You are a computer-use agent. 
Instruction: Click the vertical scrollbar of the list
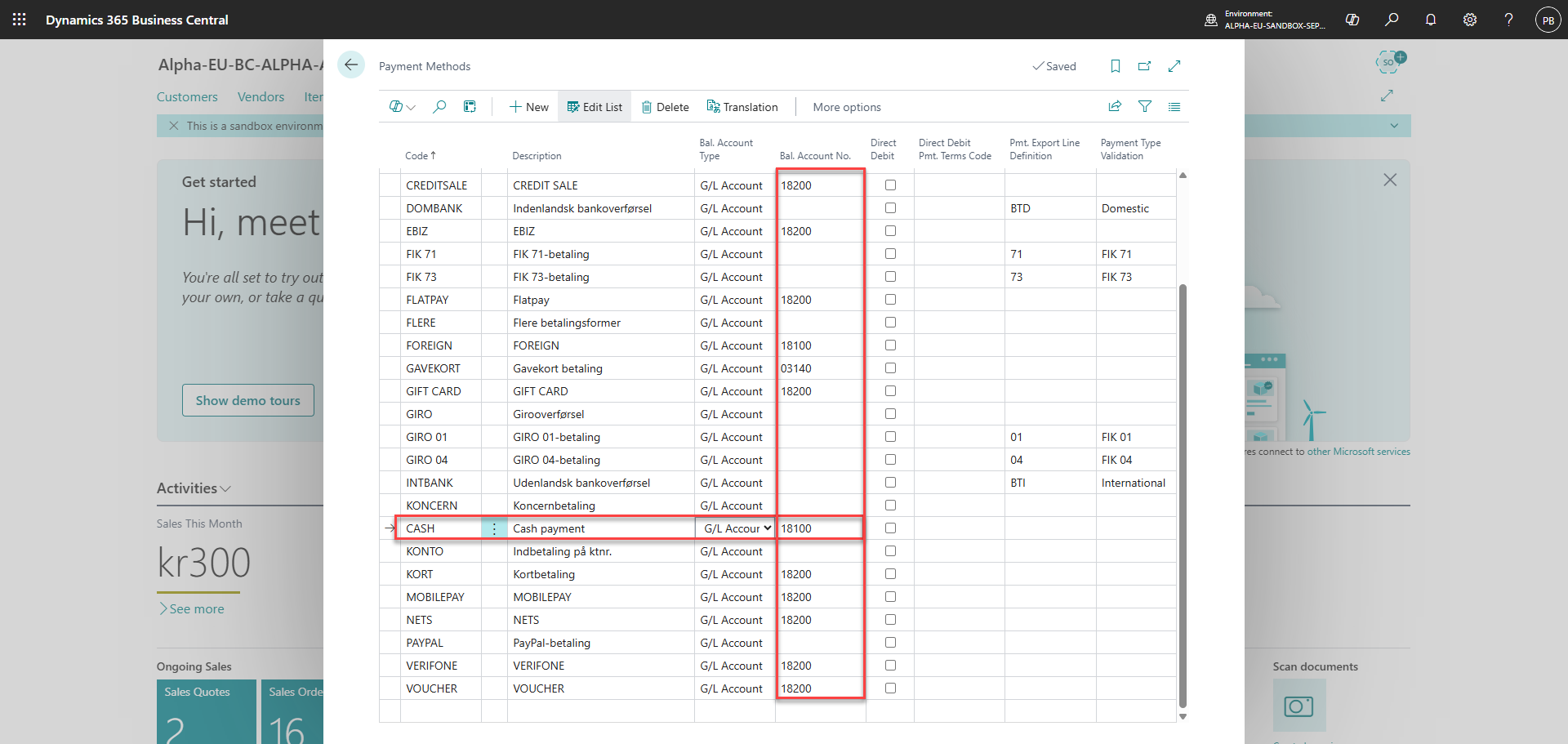[x=1183, y=496]
